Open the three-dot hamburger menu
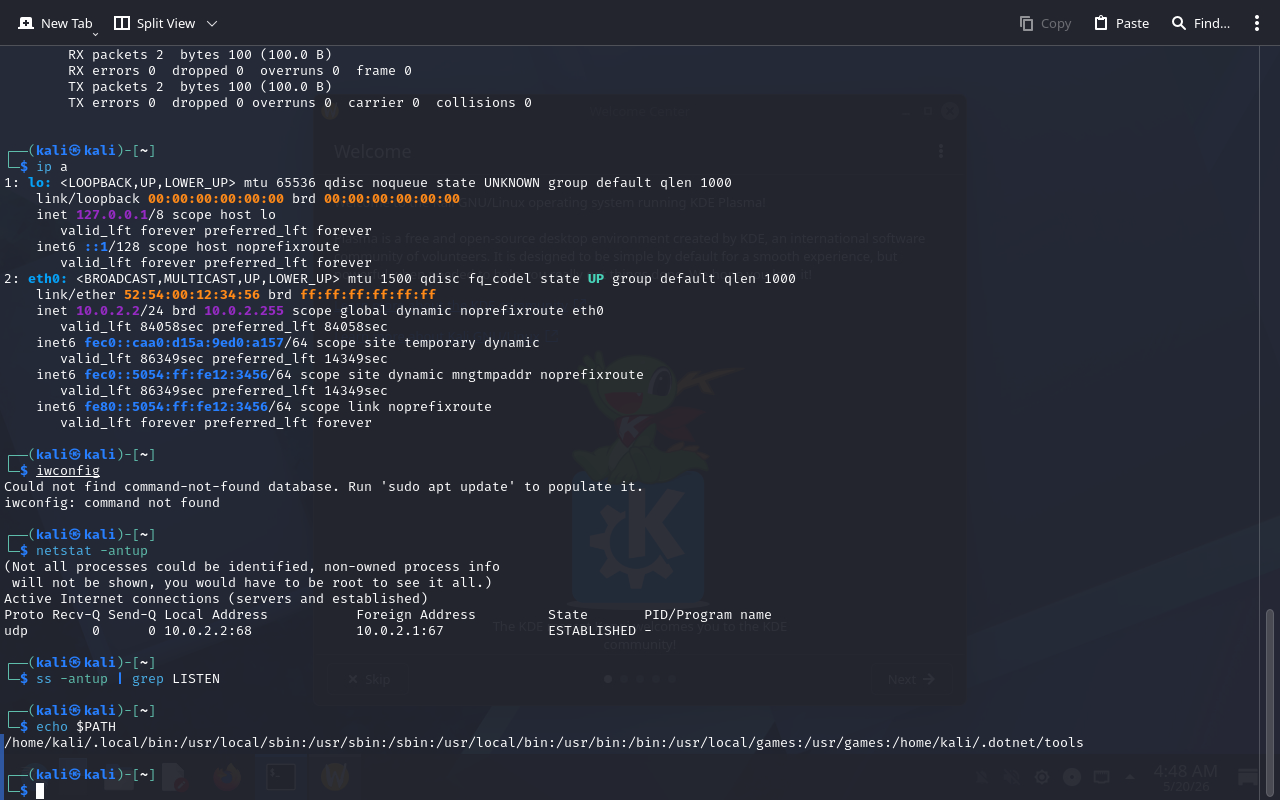This screenshot has height=800, width=1280. (1257, 23)
